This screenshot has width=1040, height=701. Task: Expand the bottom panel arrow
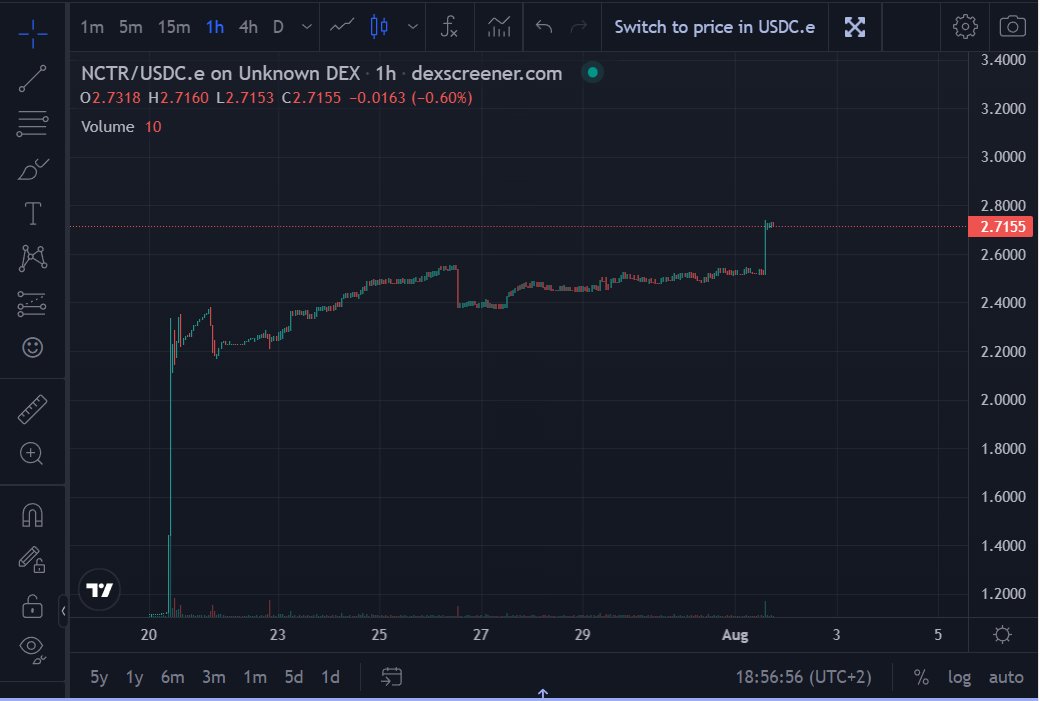[543, 693]
